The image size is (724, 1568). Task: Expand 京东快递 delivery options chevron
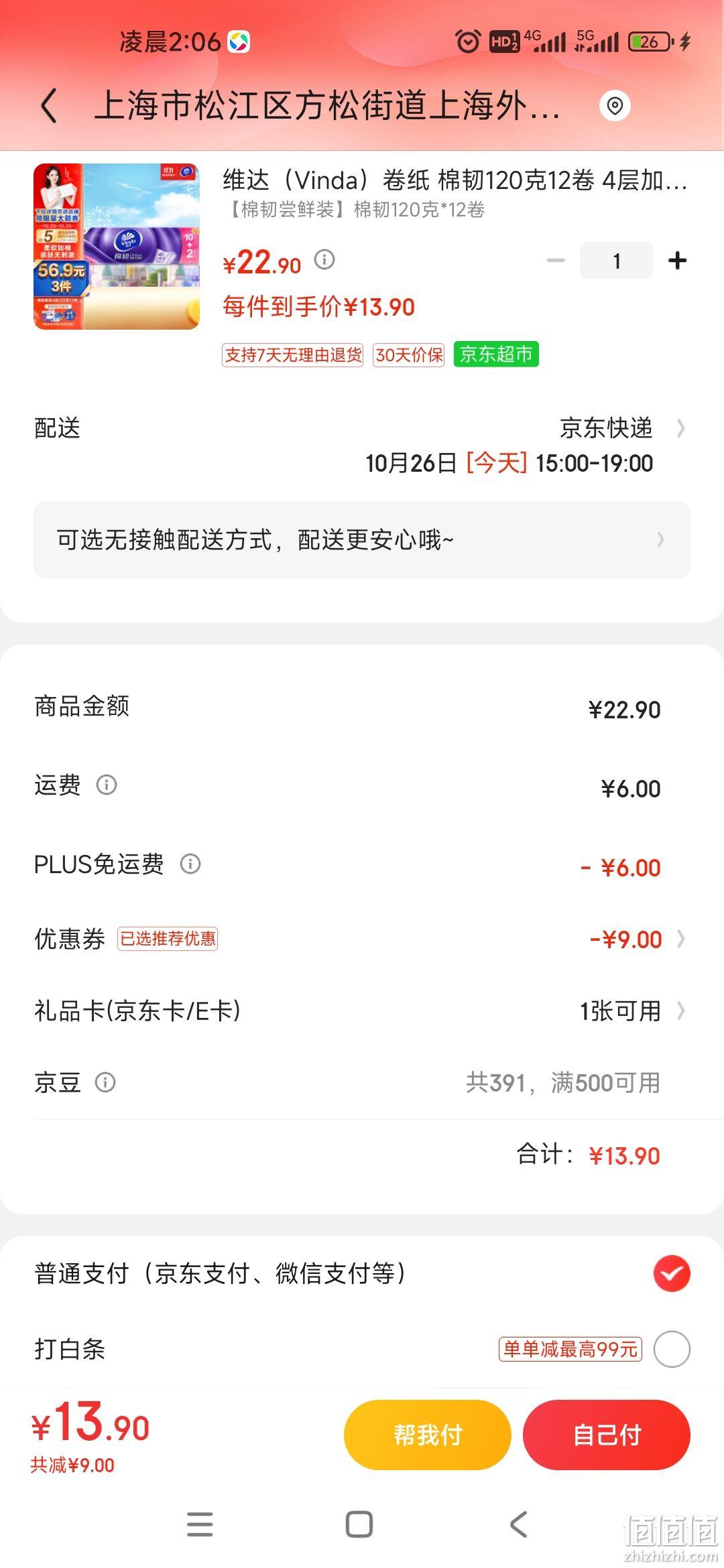coord(681,428)
